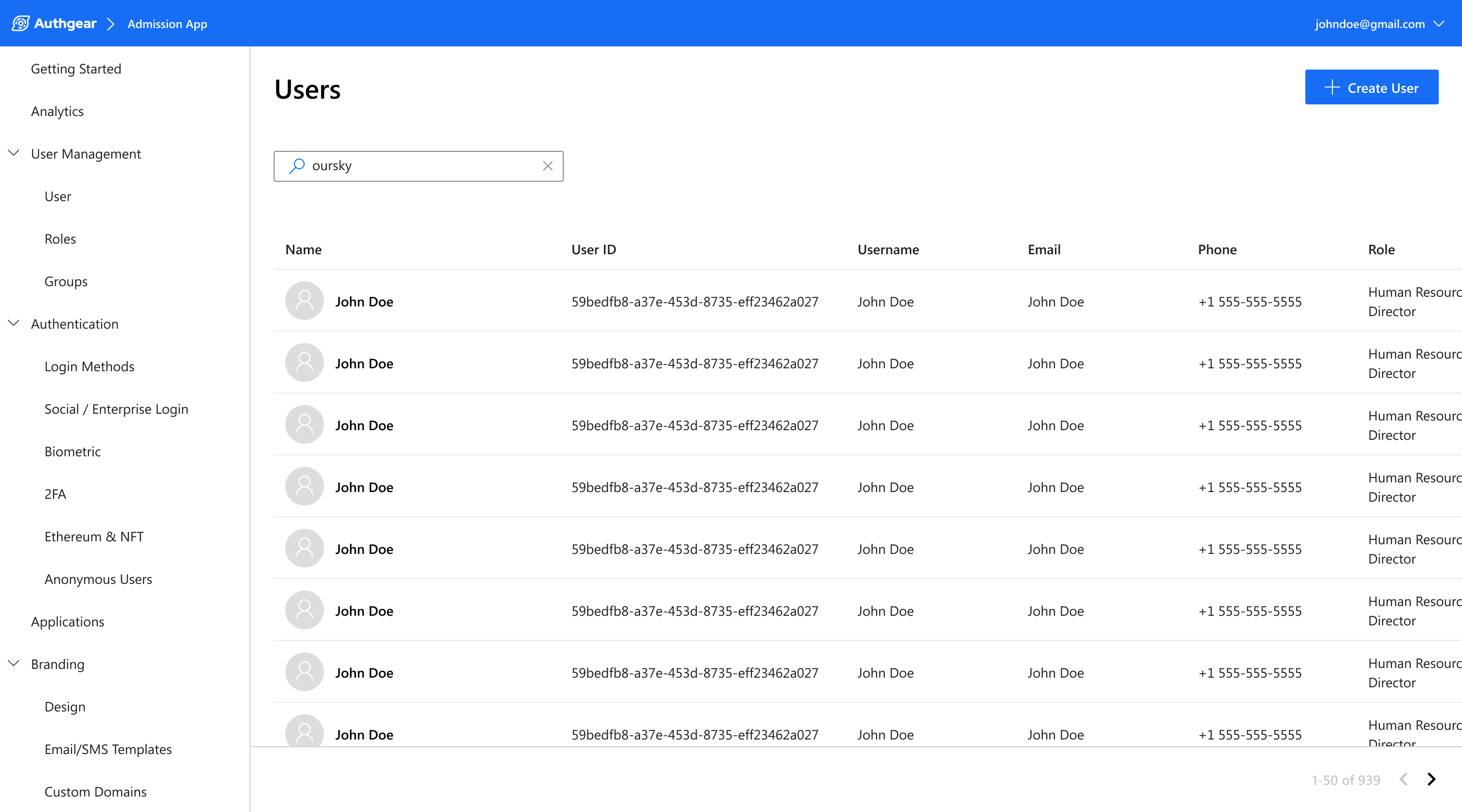Click the Create User button

pyautogui.click(x=1371, y=87)
